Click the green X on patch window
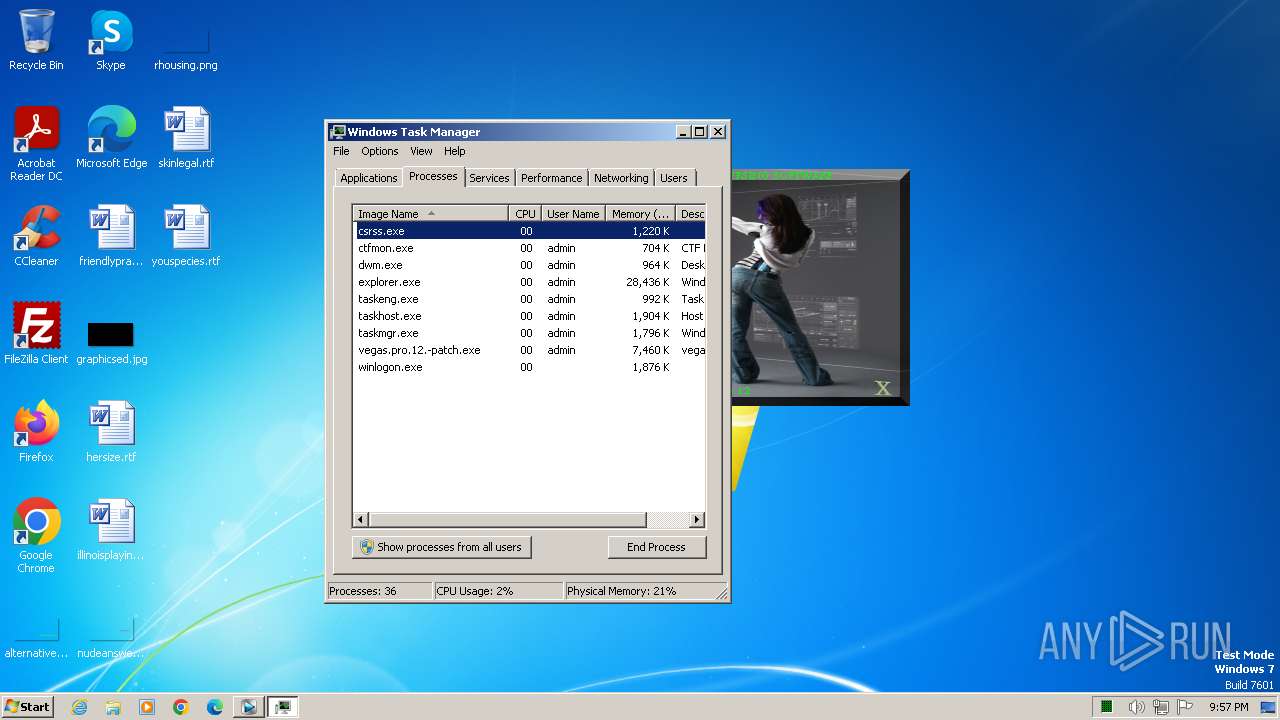Screen dimensions: 1280x720 (x=882, y=388)
